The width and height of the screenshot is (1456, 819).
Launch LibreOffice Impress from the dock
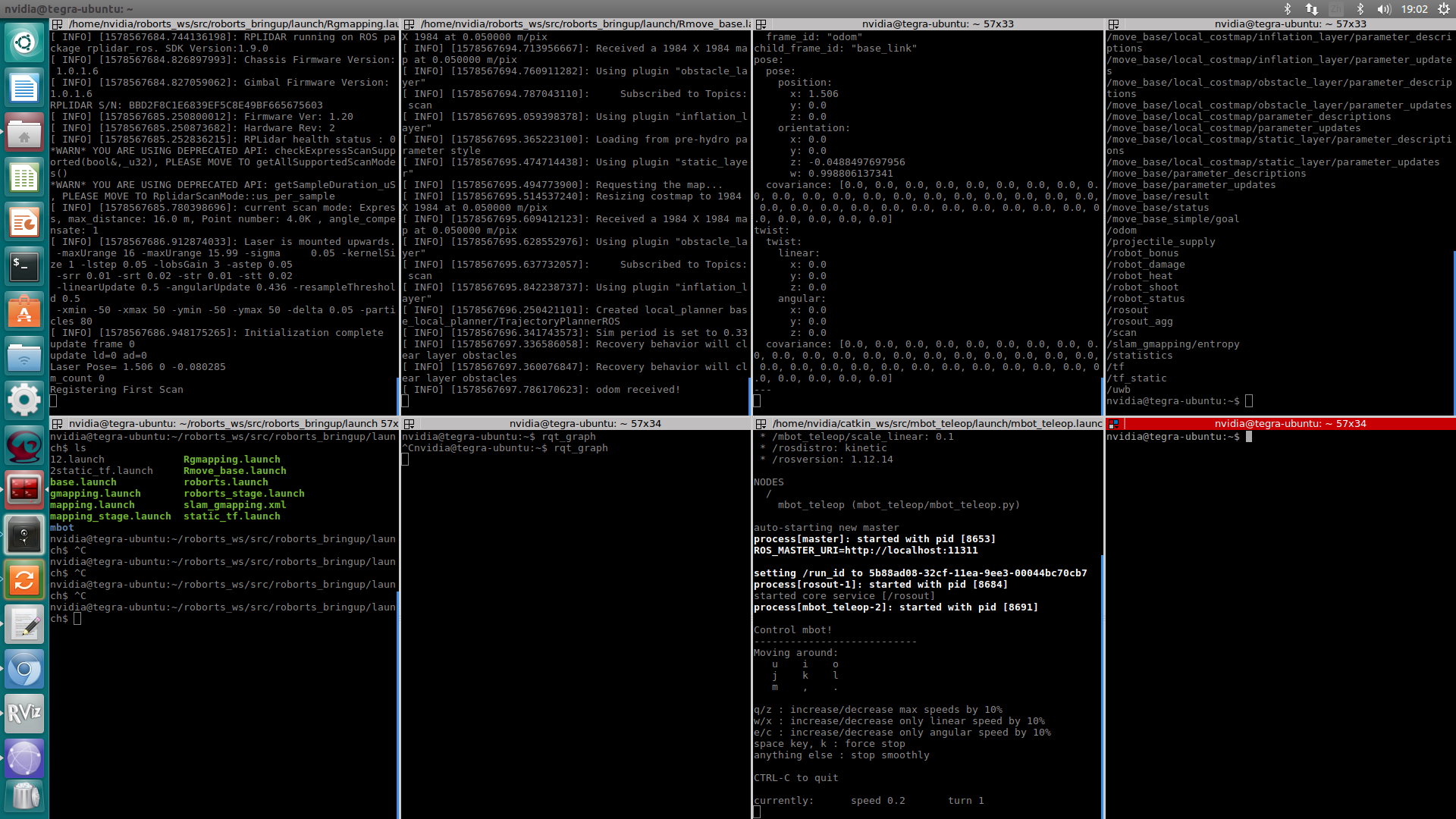point(25,221)
